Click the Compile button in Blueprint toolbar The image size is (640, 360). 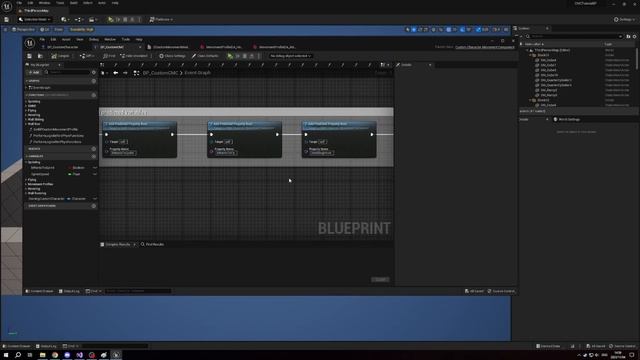(60, 56)
